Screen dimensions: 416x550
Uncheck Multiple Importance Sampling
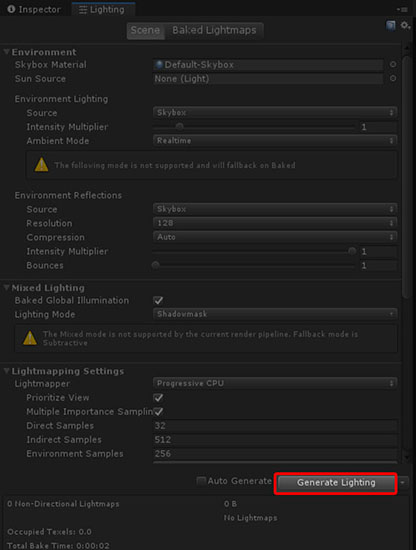tap(158, 412)
